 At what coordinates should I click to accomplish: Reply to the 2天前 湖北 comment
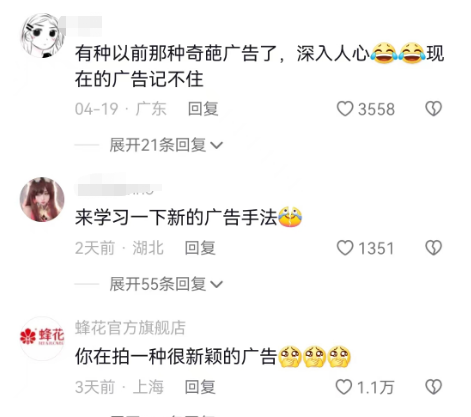pos(200,248)
